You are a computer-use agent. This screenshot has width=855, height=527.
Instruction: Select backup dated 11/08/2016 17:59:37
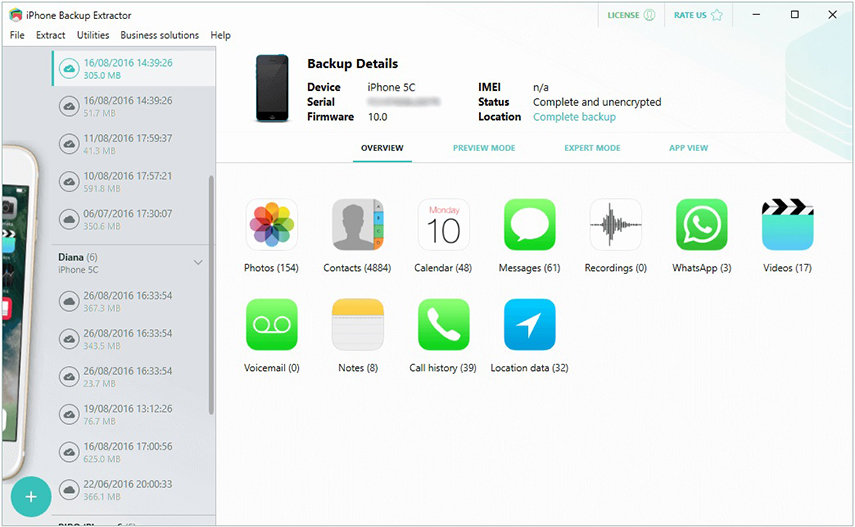[x=134, y=144]
